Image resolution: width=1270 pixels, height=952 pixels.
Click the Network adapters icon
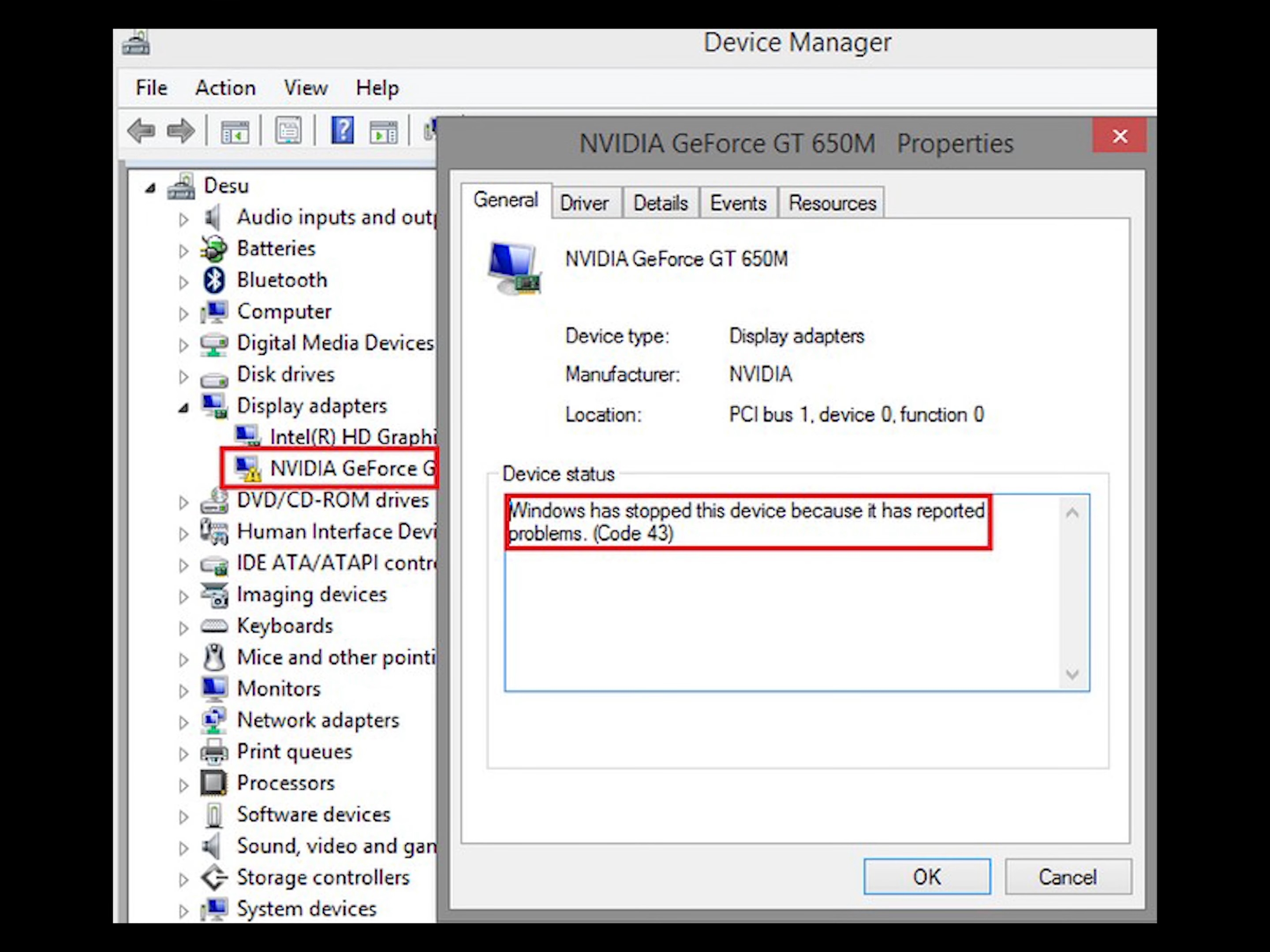click(213, 721)
